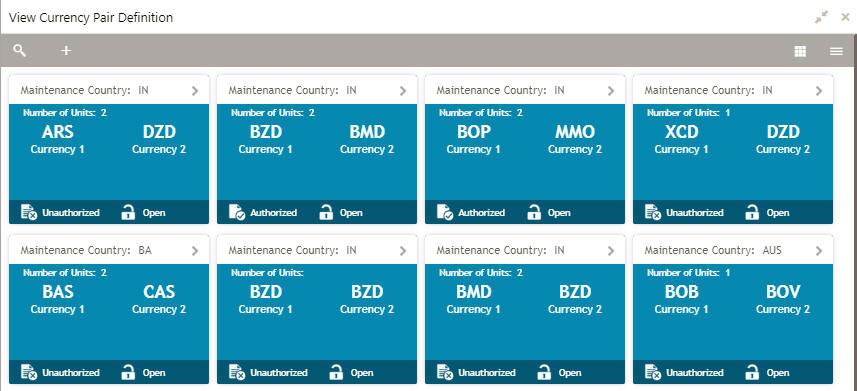857x391 pixels.
Task: Click Unauthorized document icon on XCD/DZD card
Action: click(x=653, y=212)
